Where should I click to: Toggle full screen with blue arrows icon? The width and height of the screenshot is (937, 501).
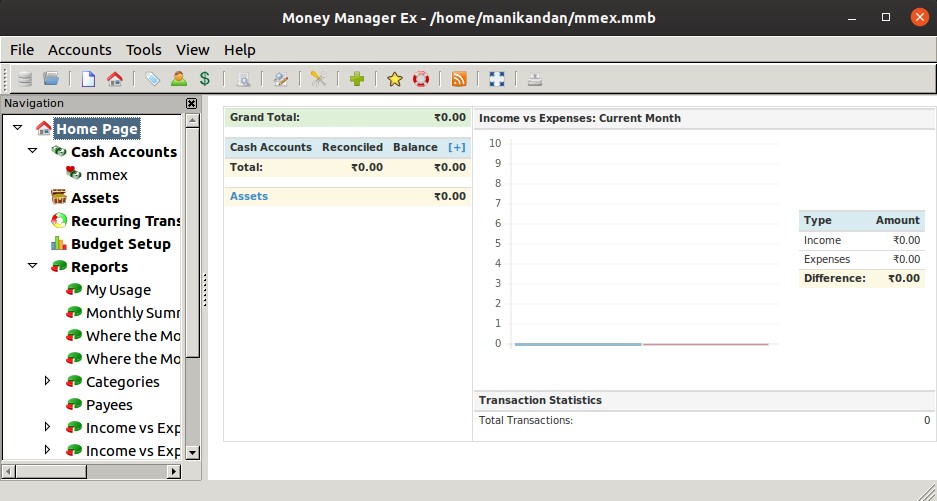(497, 78)
